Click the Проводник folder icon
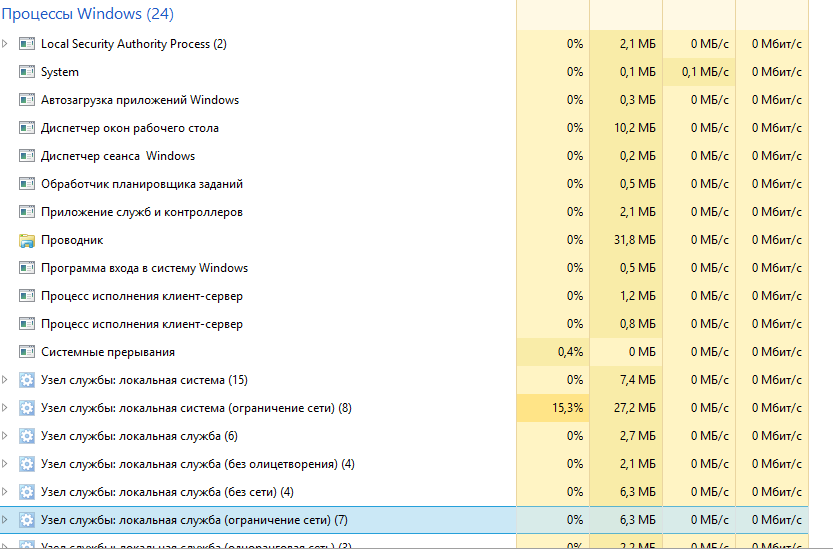The width and height of the screenshot is (833, 559). 27,241
